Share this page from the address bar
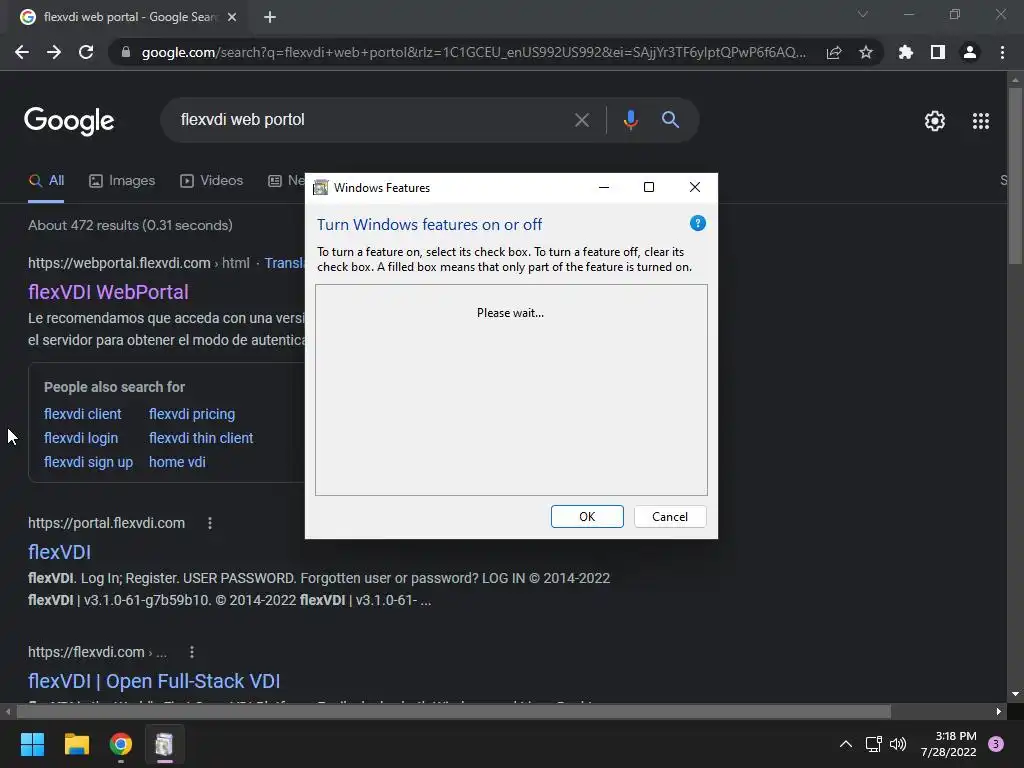1024x768 pixels. tap(834, 52)
